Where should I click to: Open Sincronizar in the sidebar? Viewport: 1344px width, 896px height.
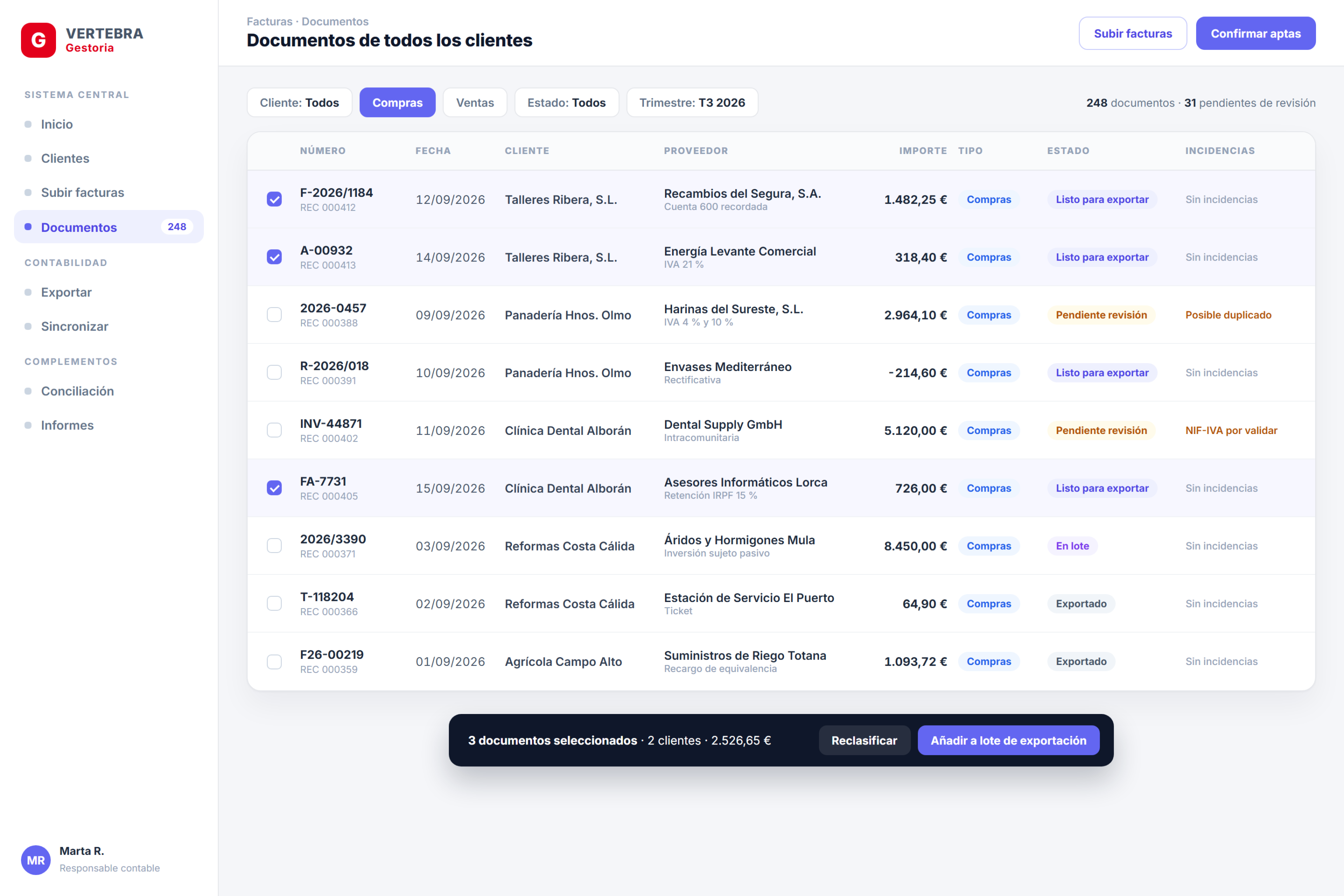pos(109,326)
